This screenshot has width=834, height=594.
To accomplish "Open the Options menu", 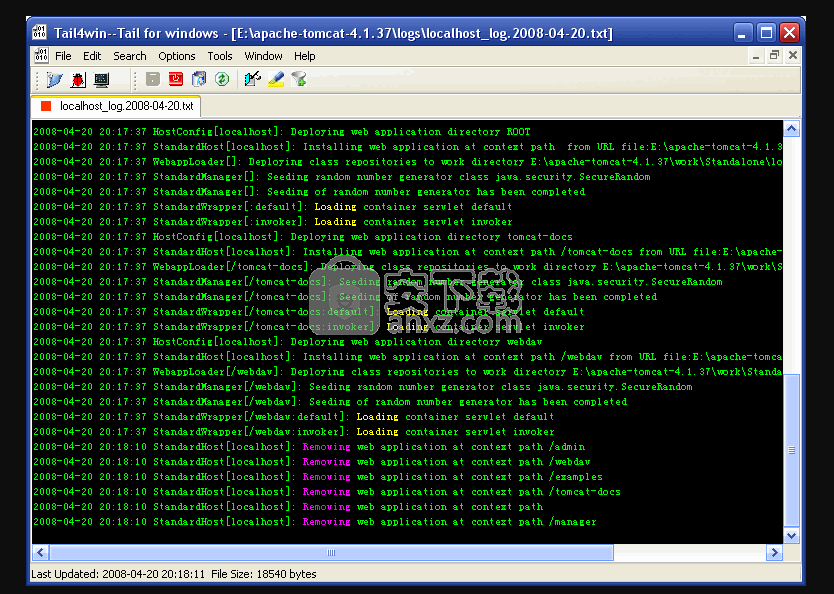I will tap(177, 56).
